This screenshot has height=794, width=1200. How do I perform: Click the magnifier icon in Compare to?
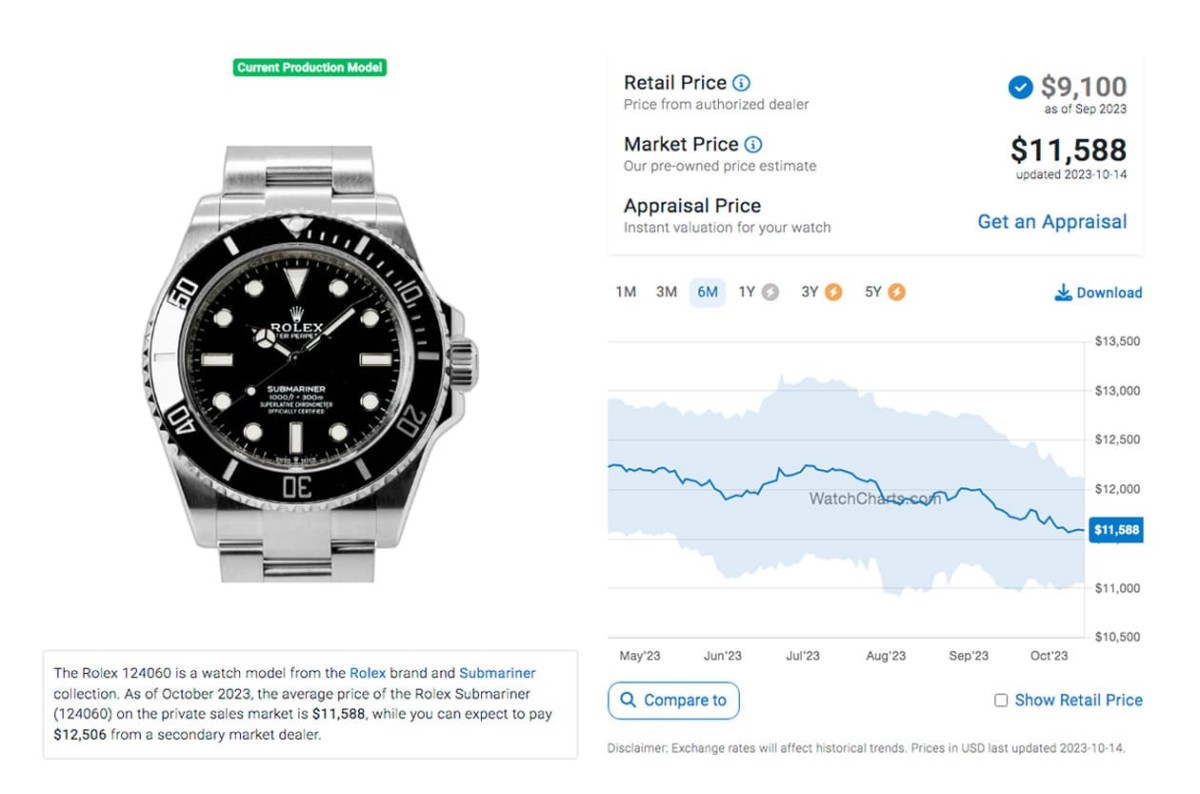tap(628, 700)
